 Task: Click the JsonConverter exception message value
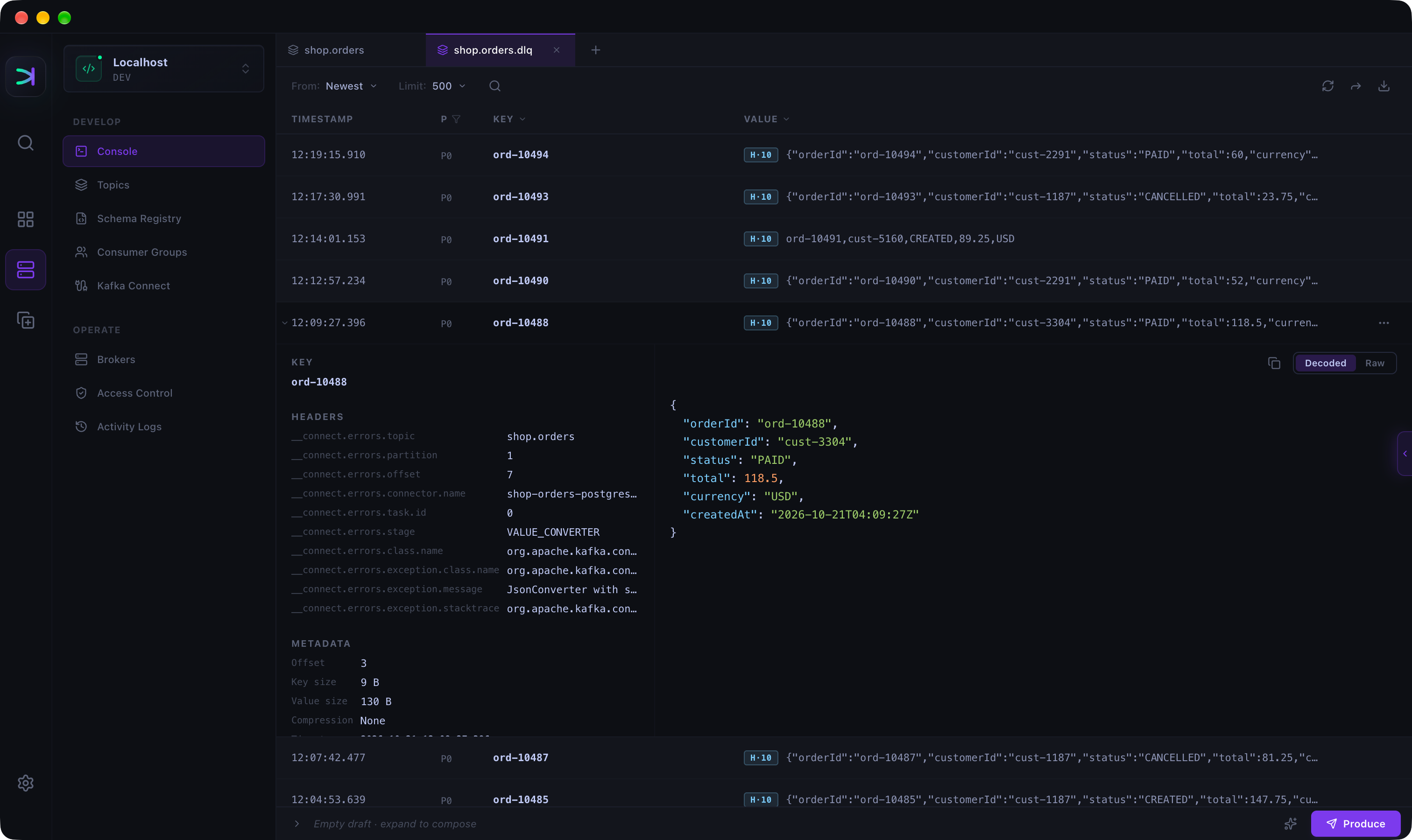click(x=572, y=590)
